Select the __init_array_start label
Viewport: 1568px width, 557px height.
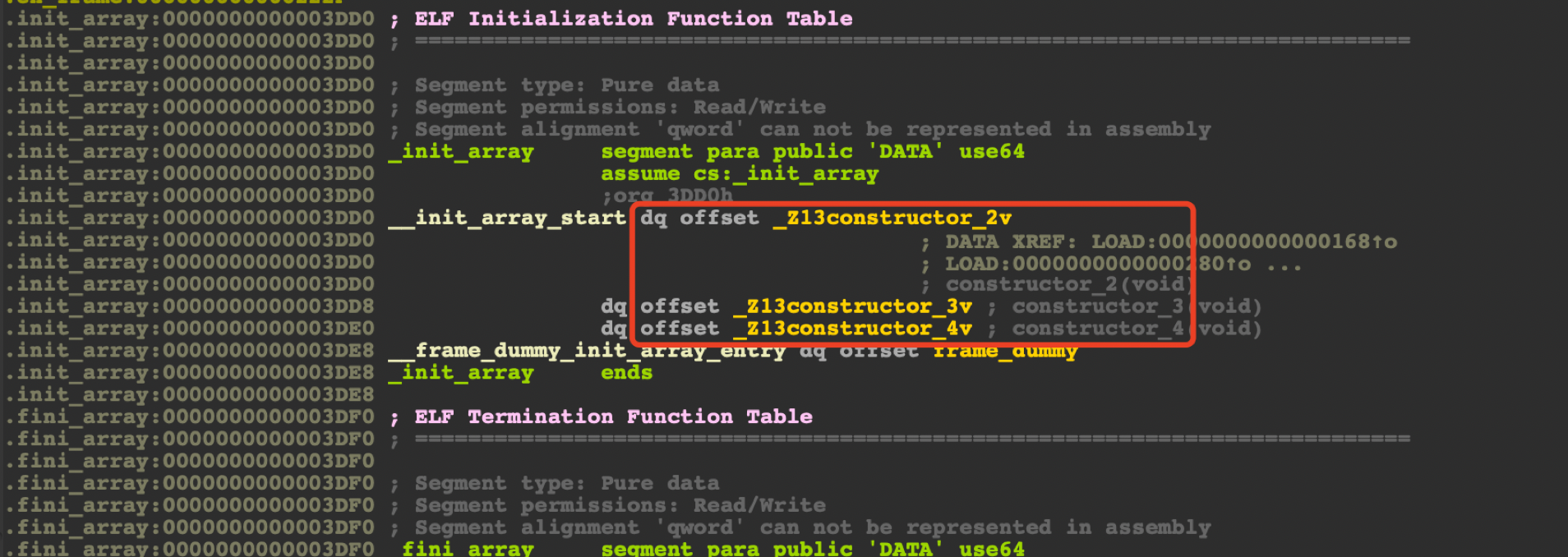(x=507, y=218)
